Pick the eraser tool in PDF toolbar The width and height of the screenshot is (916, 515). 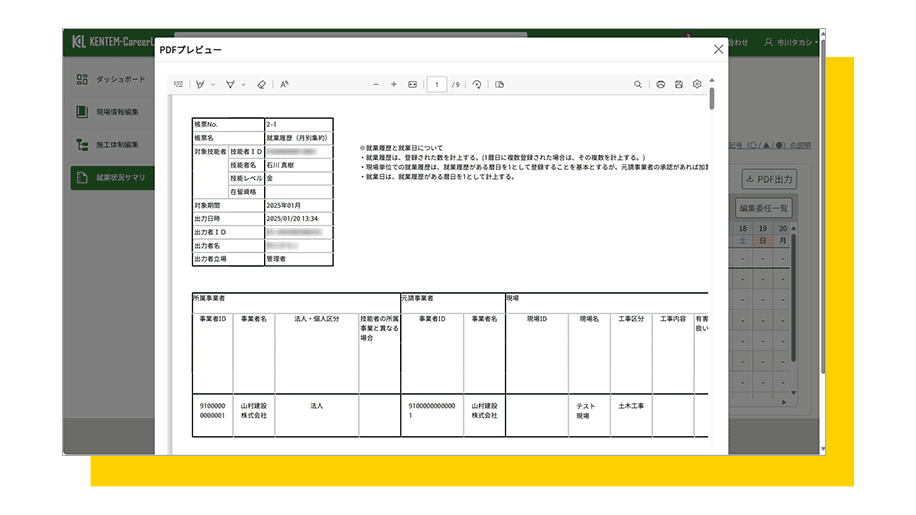261,85
